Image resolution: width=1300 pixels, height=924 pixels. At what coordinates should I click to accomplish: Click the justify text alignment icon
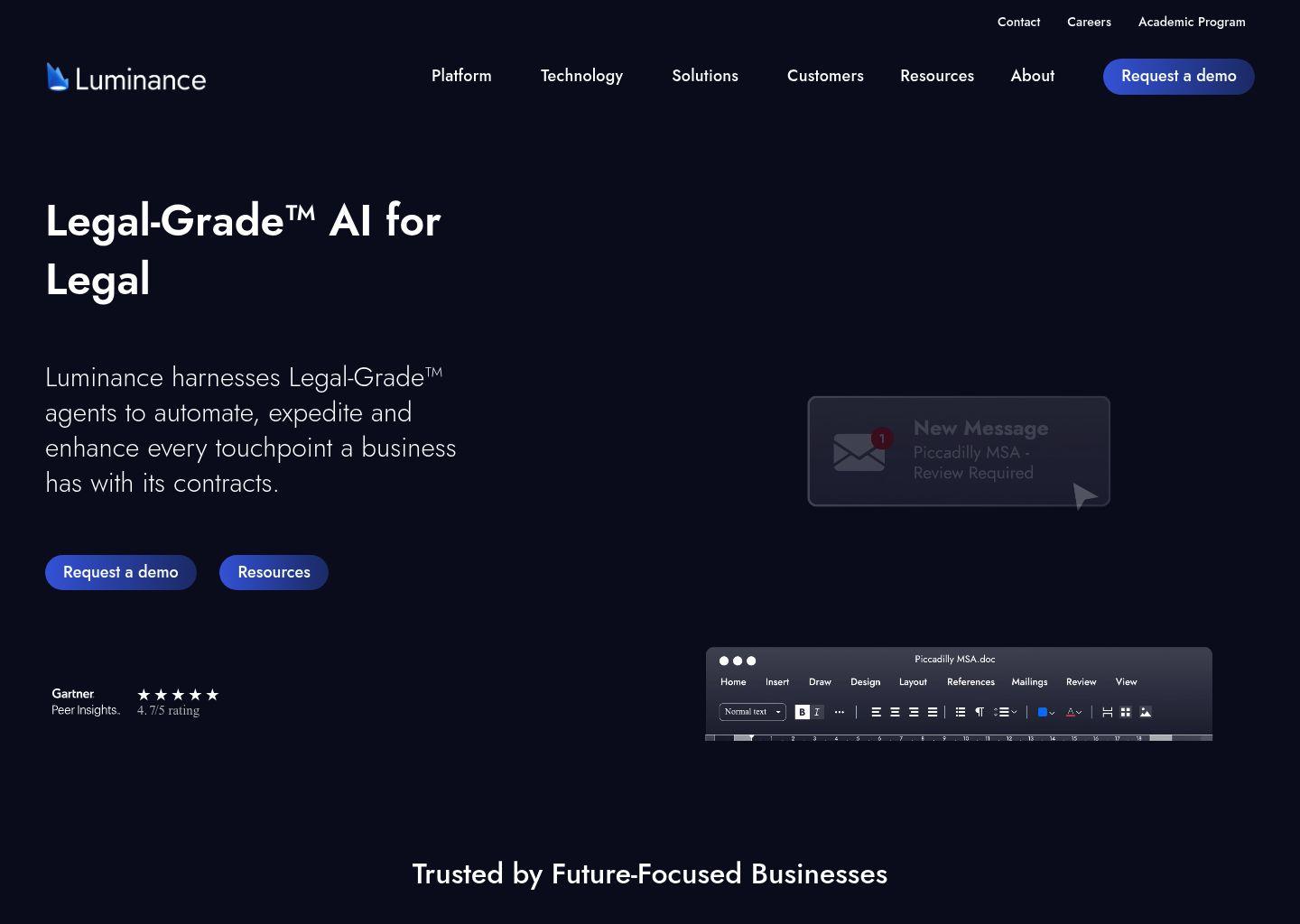[933, 712]
